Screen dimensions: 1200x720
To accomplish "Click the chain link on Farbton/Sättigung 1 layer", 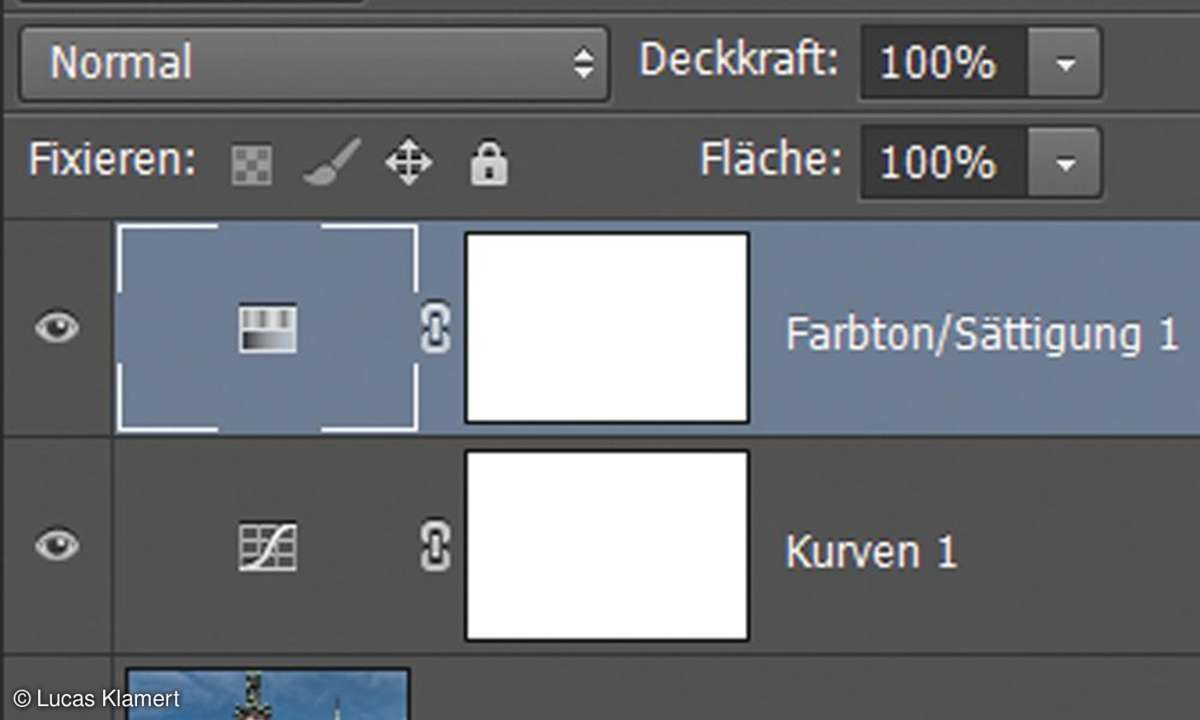I will [x=434, y=329].
